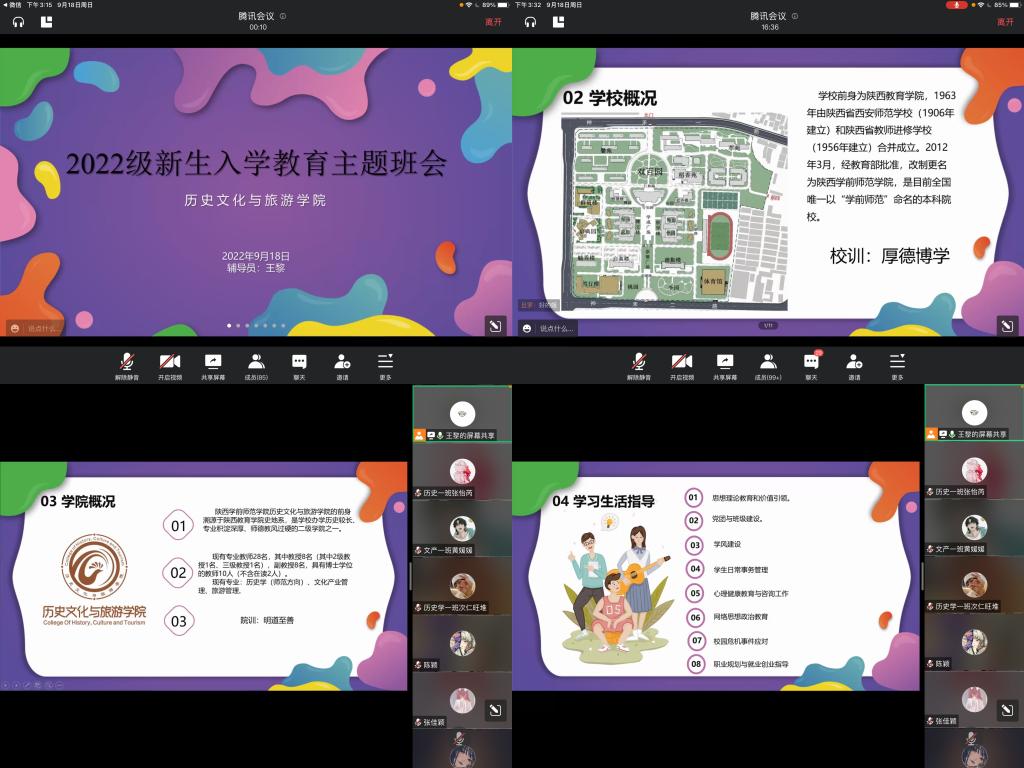
Task: Click the headphone audio icon beside the 微信 back link
Action: pyautogui.click(x=18, y=21)
